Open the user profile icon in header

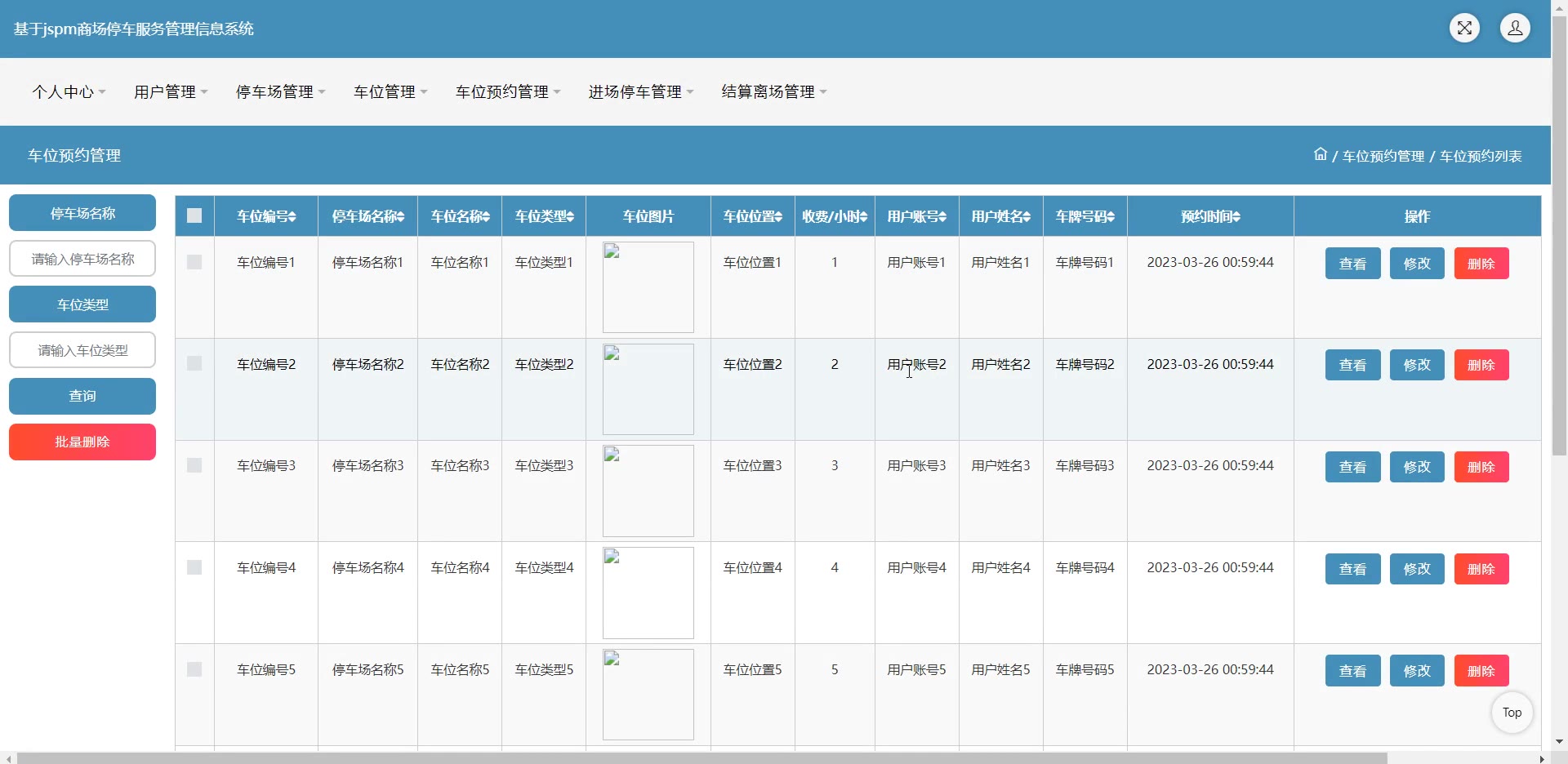pyautogui.click(x=1515, y=28)
